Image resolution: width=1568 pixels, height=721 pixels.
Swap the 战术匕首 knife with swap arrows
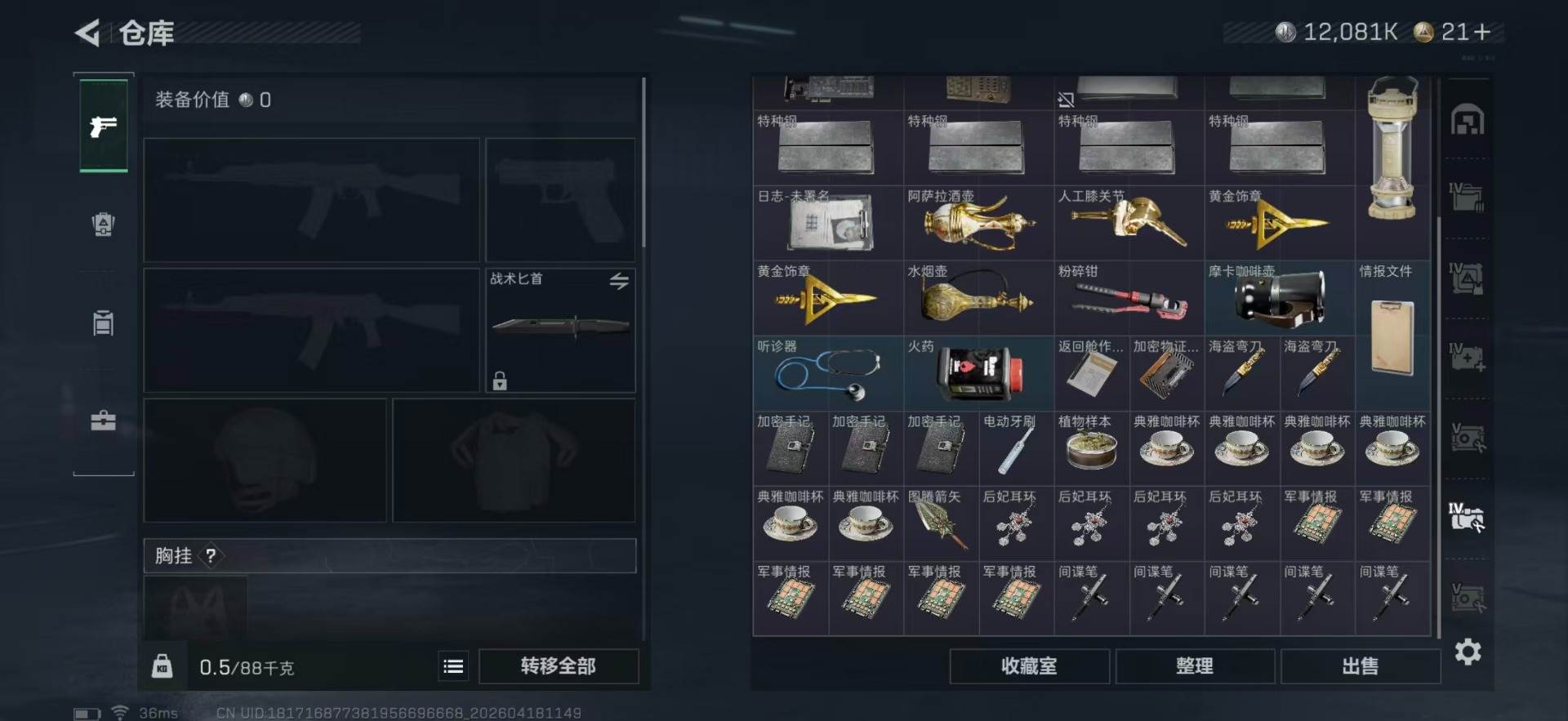[619, 281]
